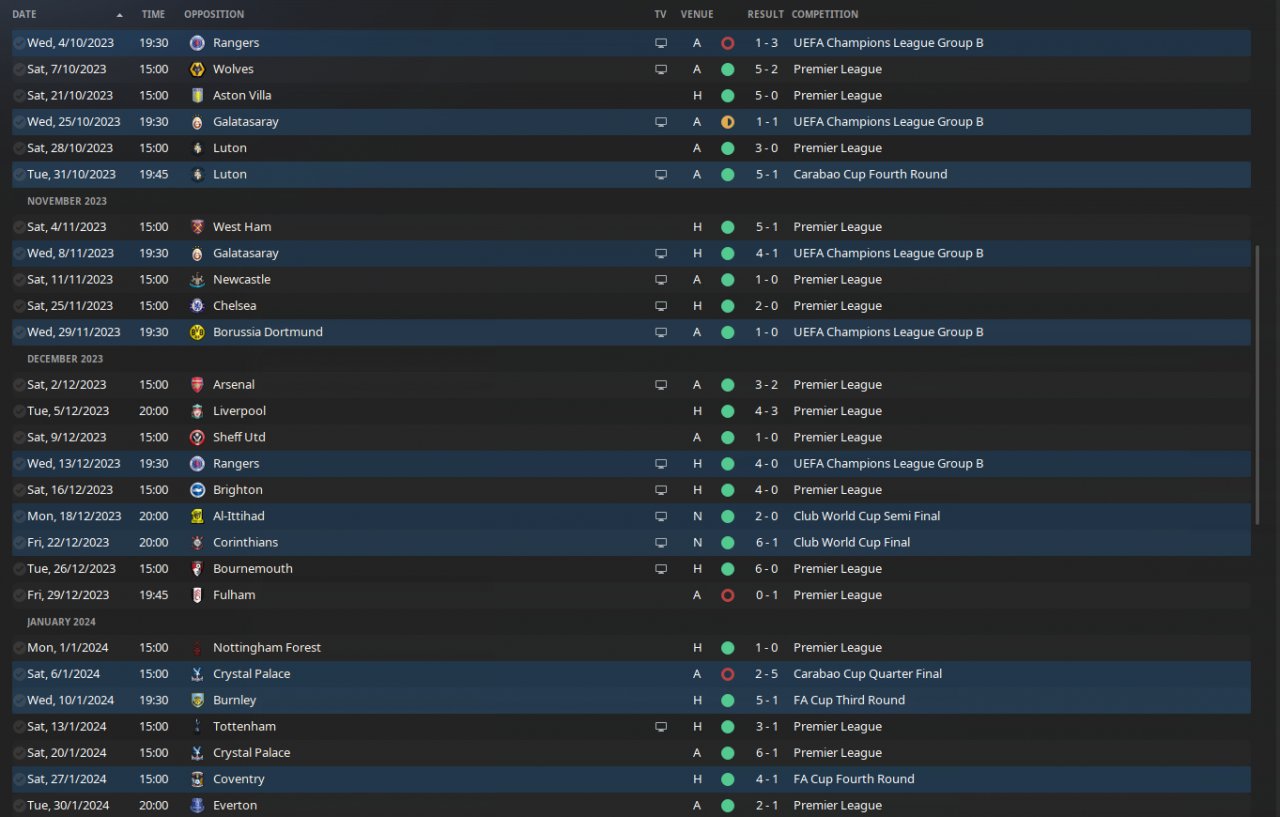Viewport: 1280px width, 817px height.
Task: Click the Borussia Dortmund logo icon
Action: [197, 332]
